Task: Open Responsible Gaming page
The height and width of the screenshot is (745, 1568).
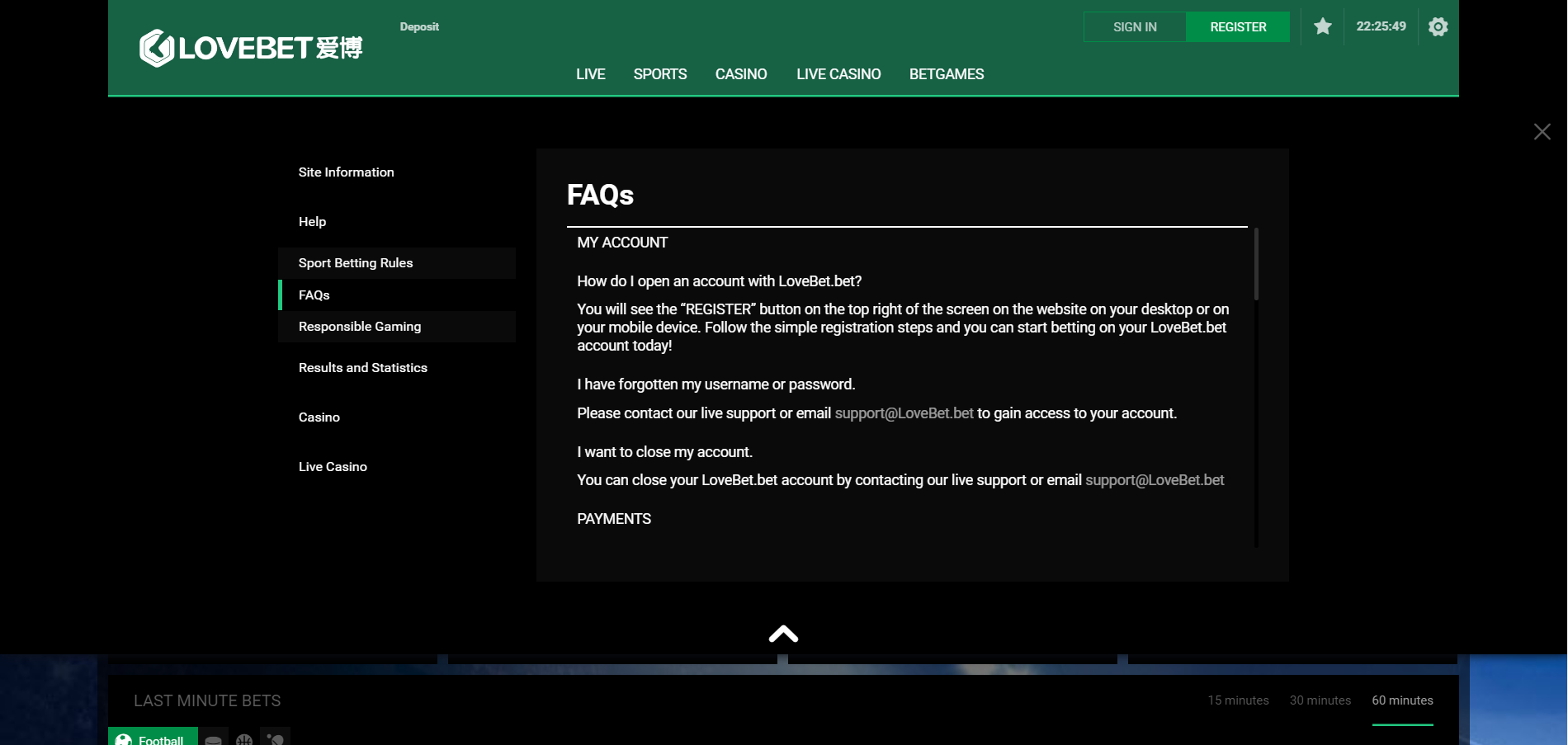Action: [397, 327]
